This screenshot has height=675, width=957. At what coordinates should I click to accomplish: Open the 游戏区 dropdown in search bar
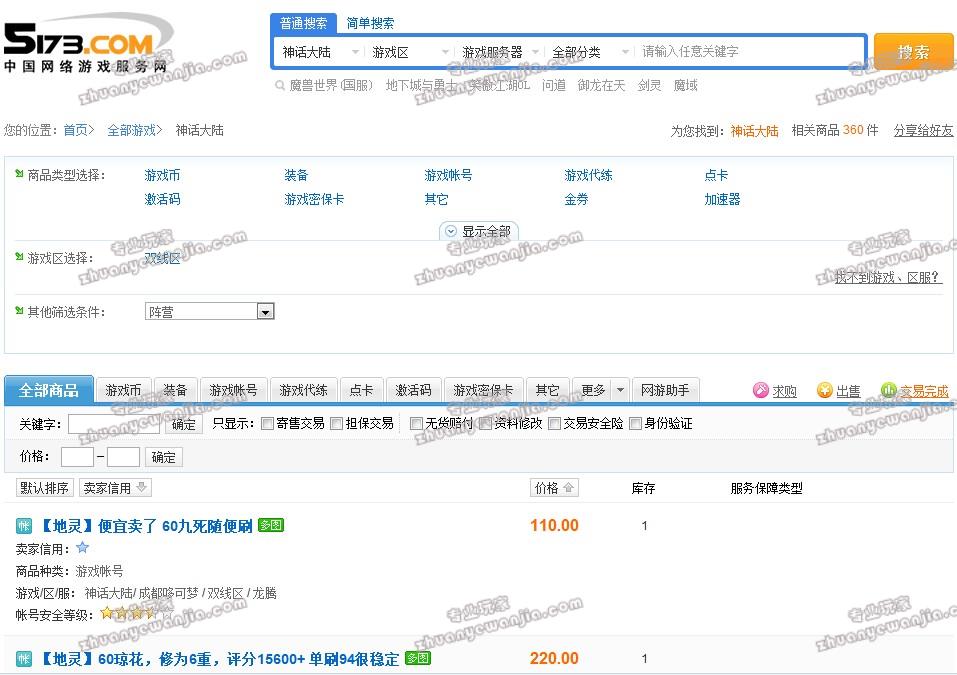tap(410, 52)
